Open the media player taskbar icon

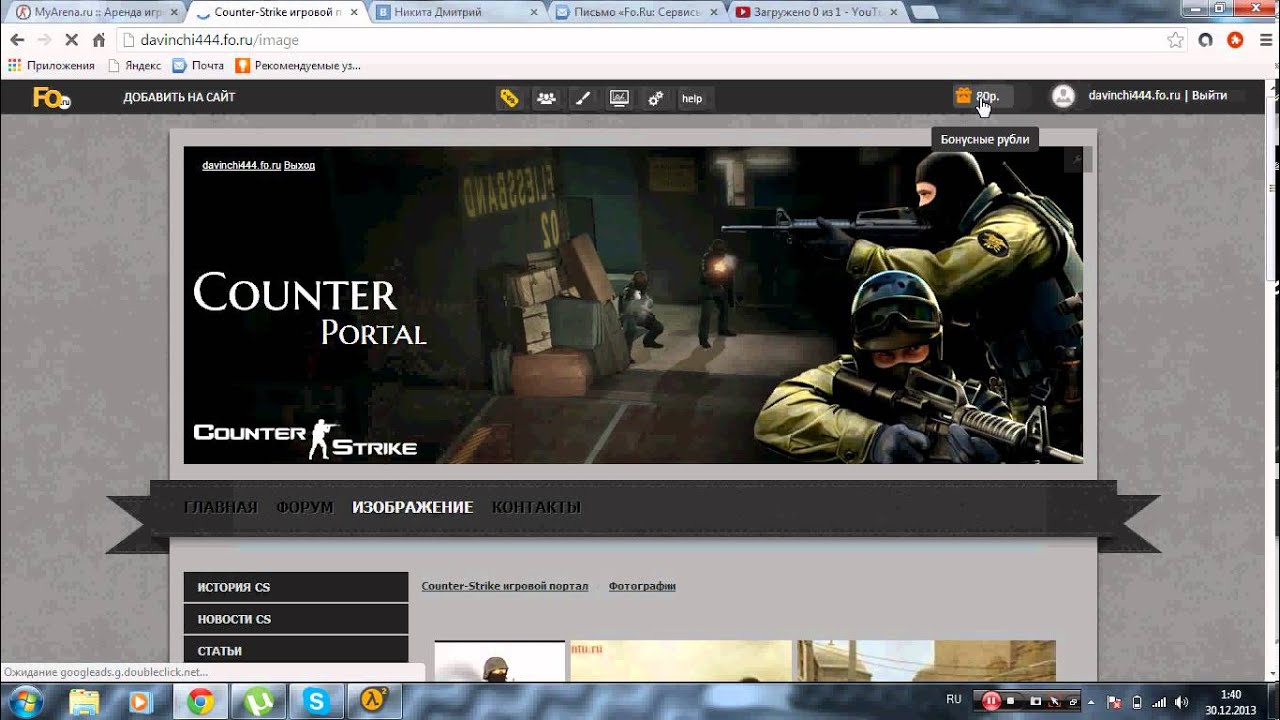coord(141,701)
